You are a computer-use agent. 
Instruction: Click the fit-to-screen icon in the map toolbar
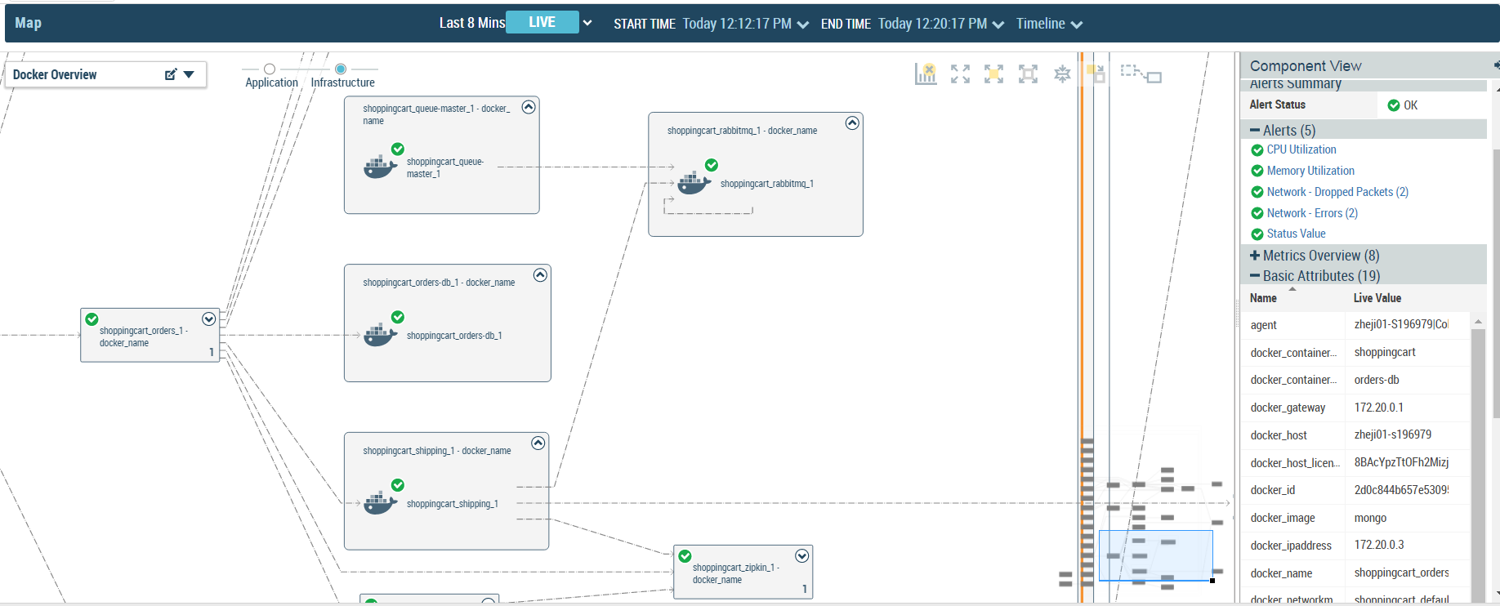pyautogui.click(x=1027, y=73)
